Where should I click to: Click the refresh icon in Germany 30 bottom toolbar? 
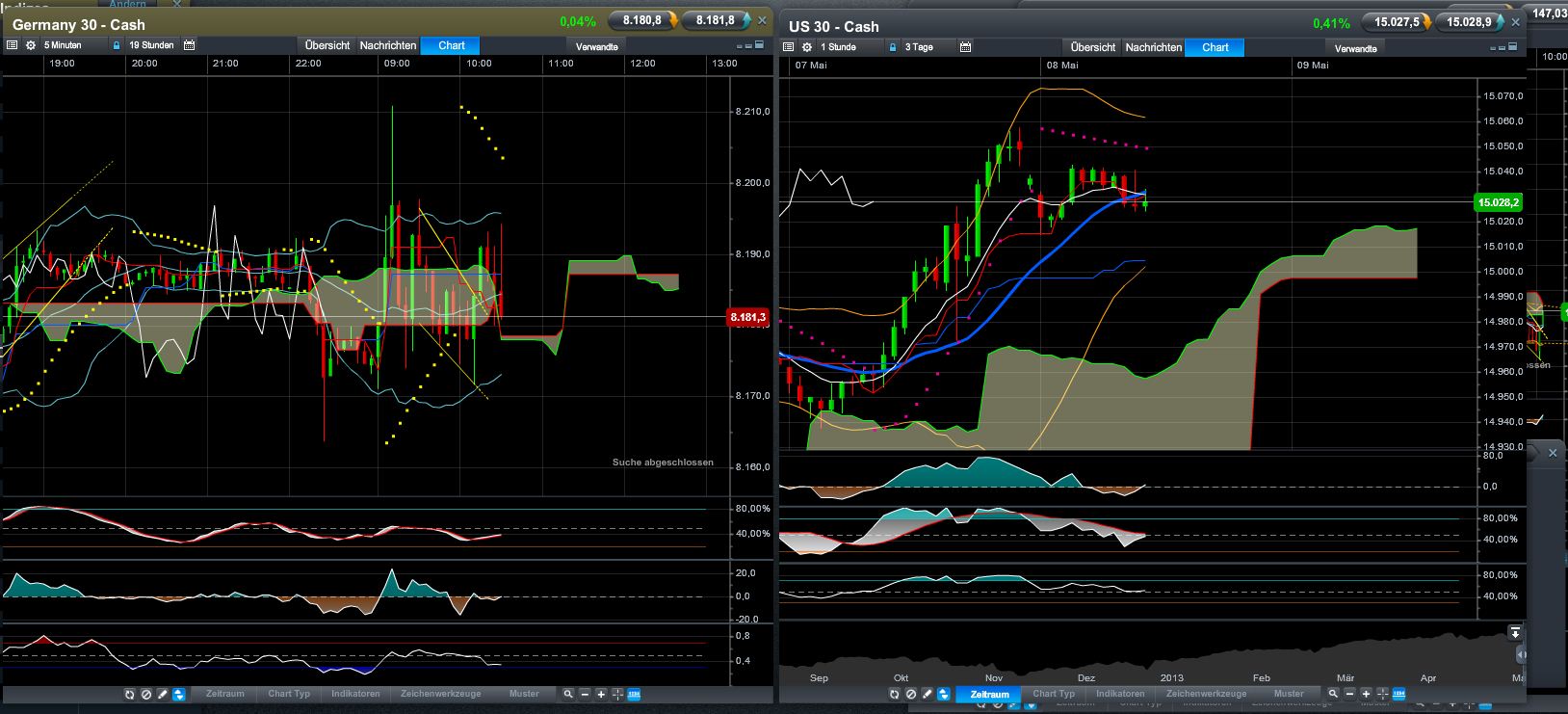coord(130,694)
